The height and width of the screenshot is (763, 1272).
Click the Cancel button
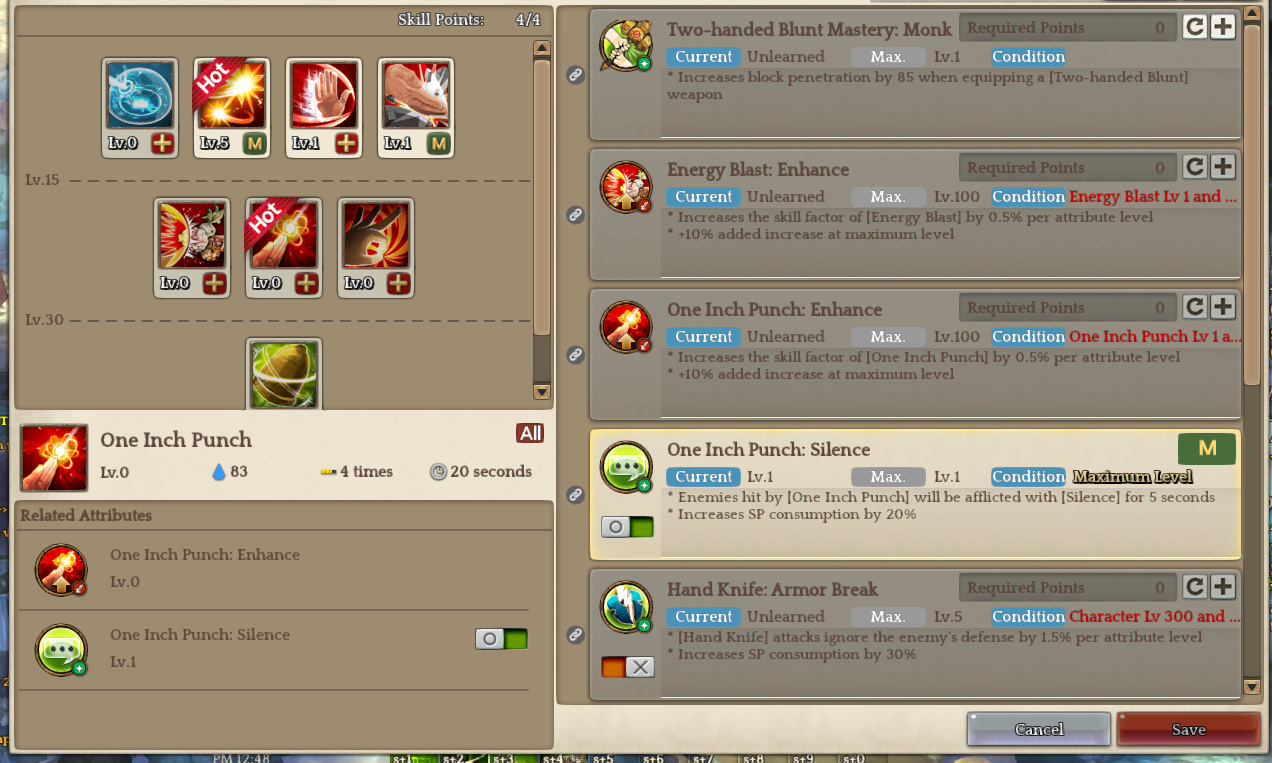click(1039, 729)
